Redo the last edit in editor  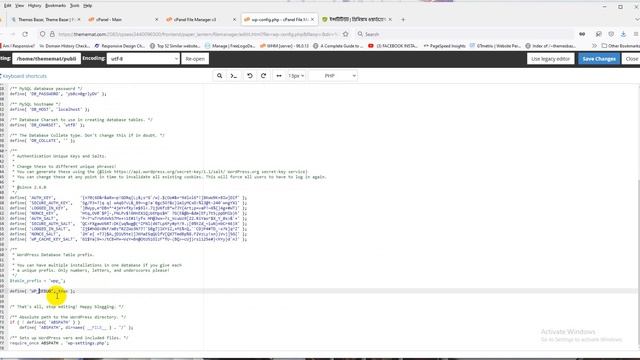(264, 76)
